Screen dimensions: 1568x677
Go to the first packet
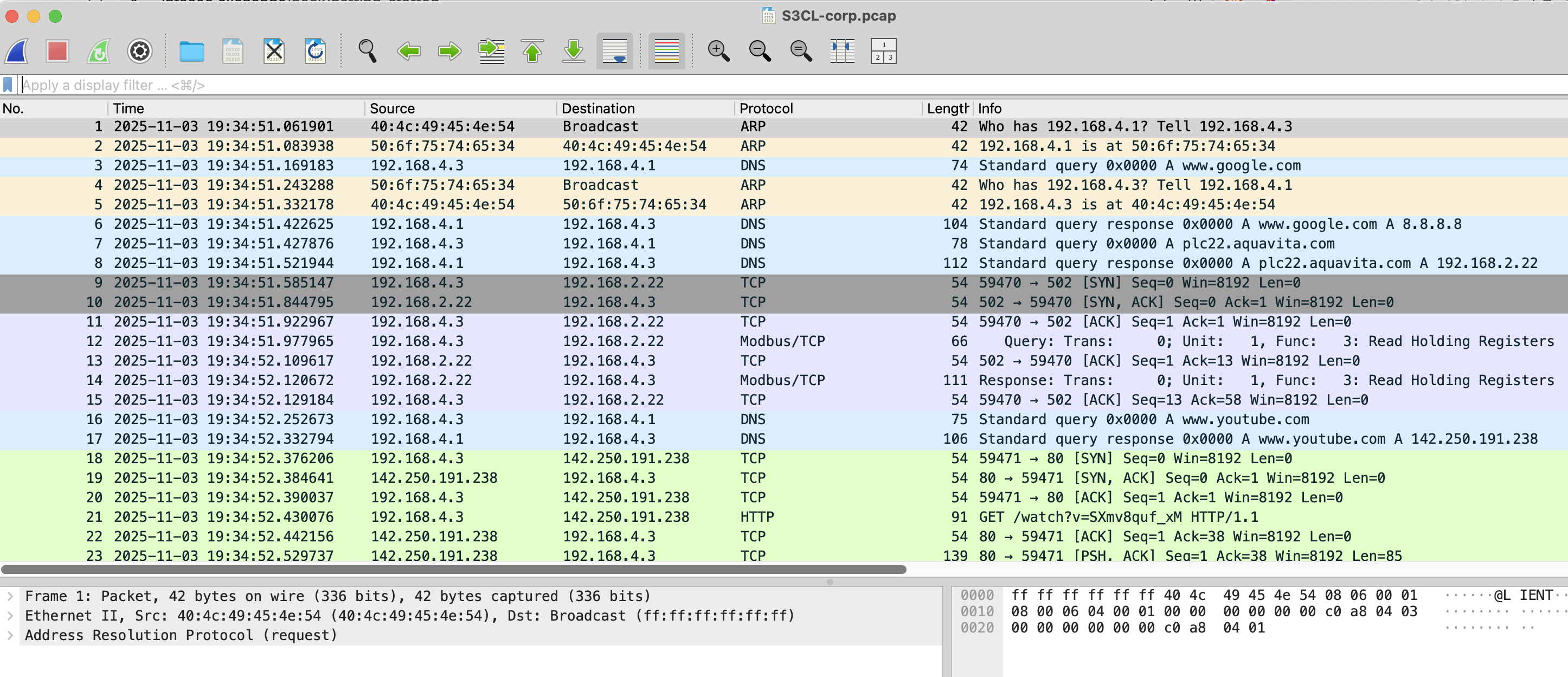pos(532,51)
